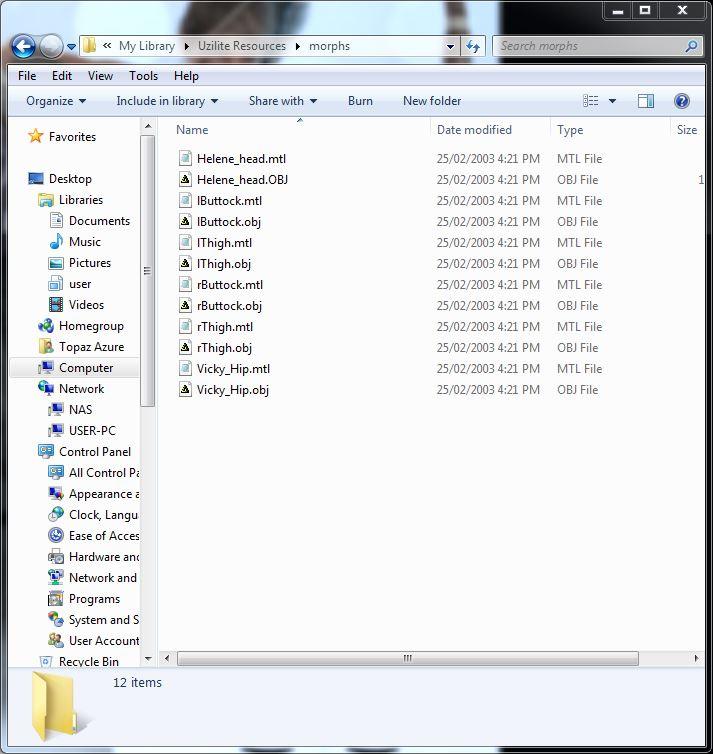
Task: Click the Burn button
Action: 360,101
